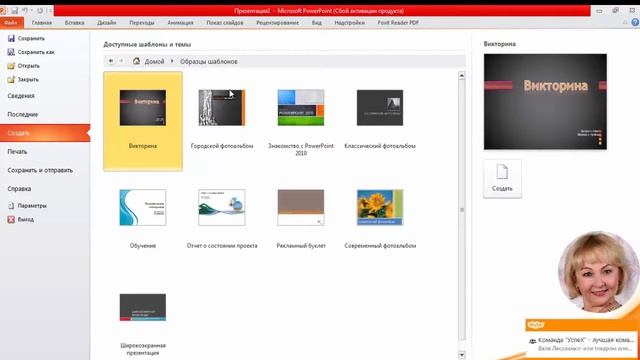The height and width of the screenshot is (360, 640).
Task: Open the Печать section
Action: 17,152
